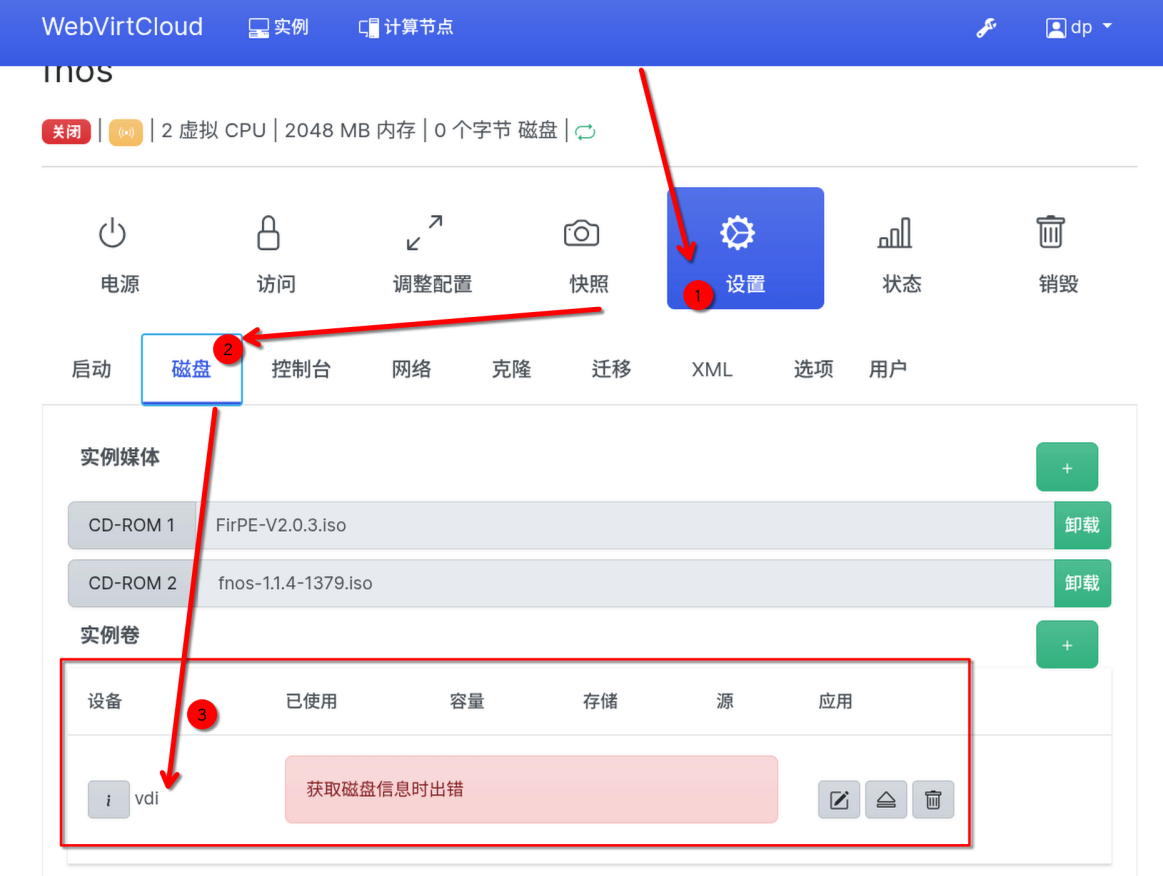Click the wrench icon in navbar
Image resolution: width=1163 pixels, height=876 pixels.
pos(986,27)
